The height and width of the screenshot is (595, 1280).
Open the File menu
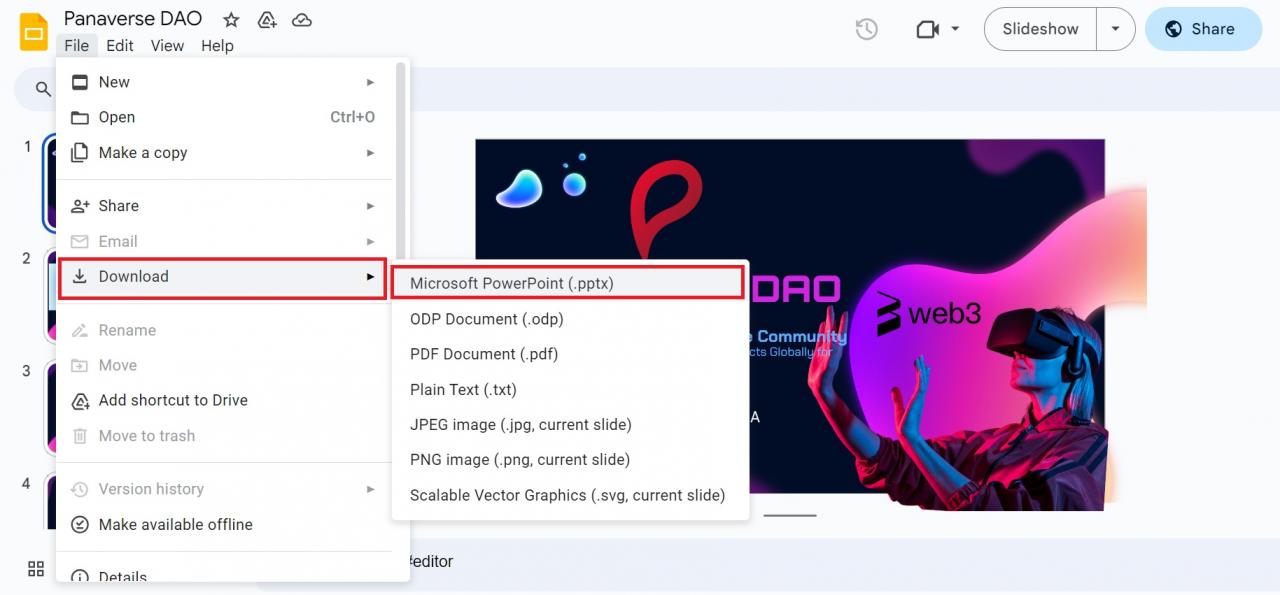coord(76,45)
